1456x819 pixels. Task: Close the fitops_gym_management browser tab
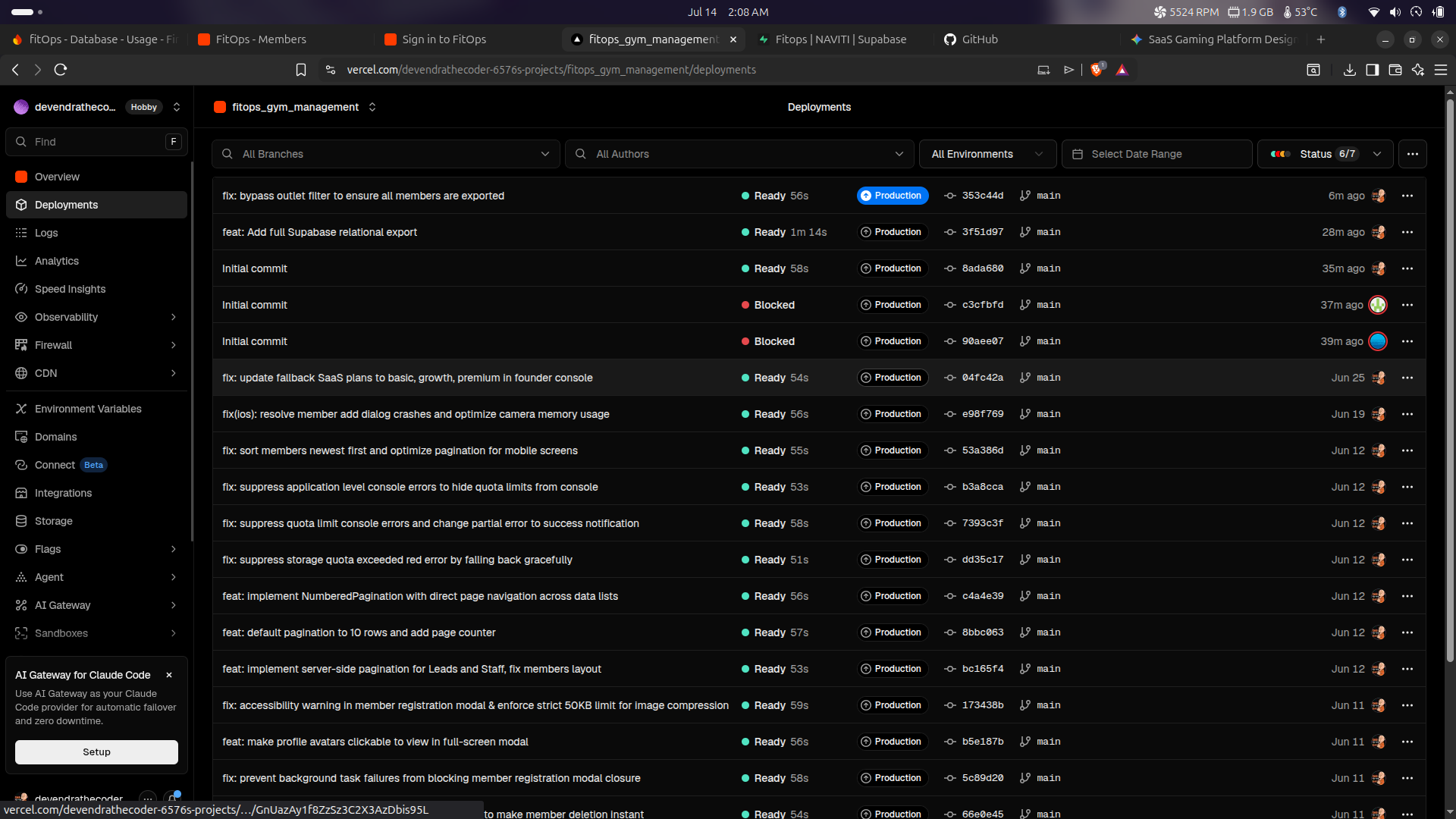(733, 39)
